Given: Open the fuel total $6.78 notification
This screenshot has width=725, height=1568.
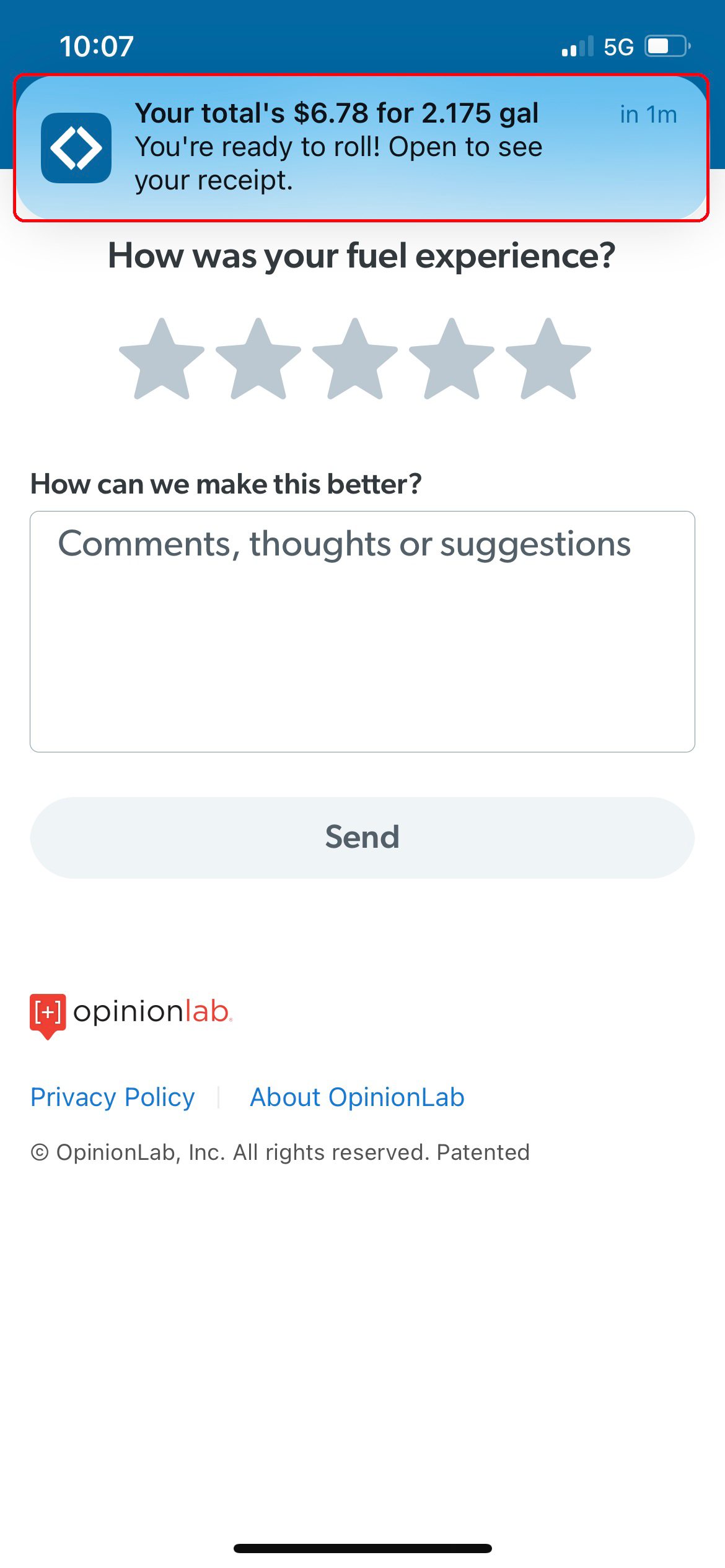Looking at the screenshot, I should (x=361, y=147).
